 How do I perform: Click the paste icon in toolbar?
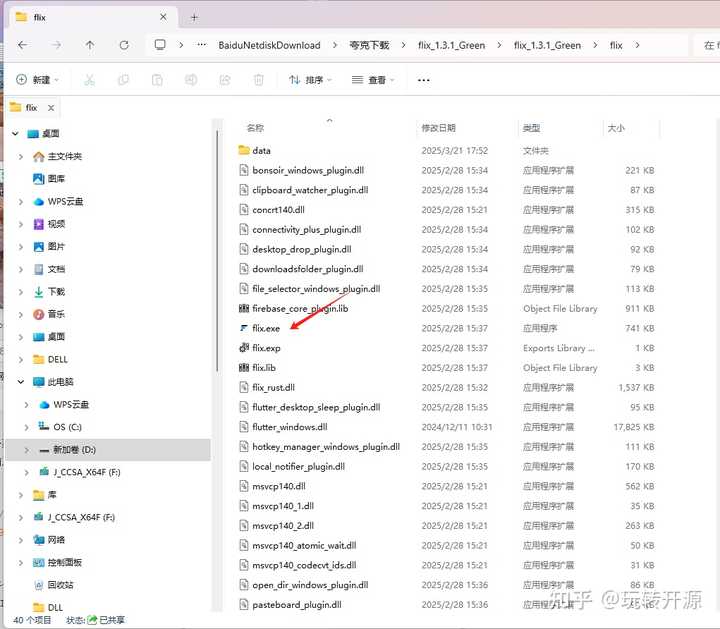coord(157,80)
